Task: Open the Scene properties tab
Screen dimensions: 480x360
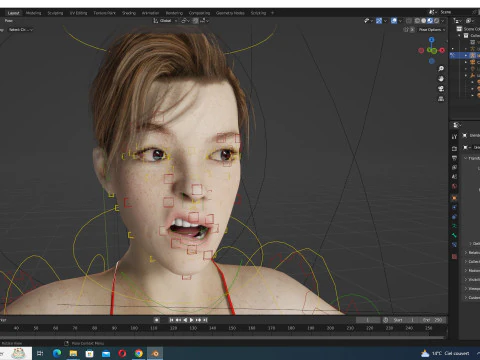Action: pos(454,177)
